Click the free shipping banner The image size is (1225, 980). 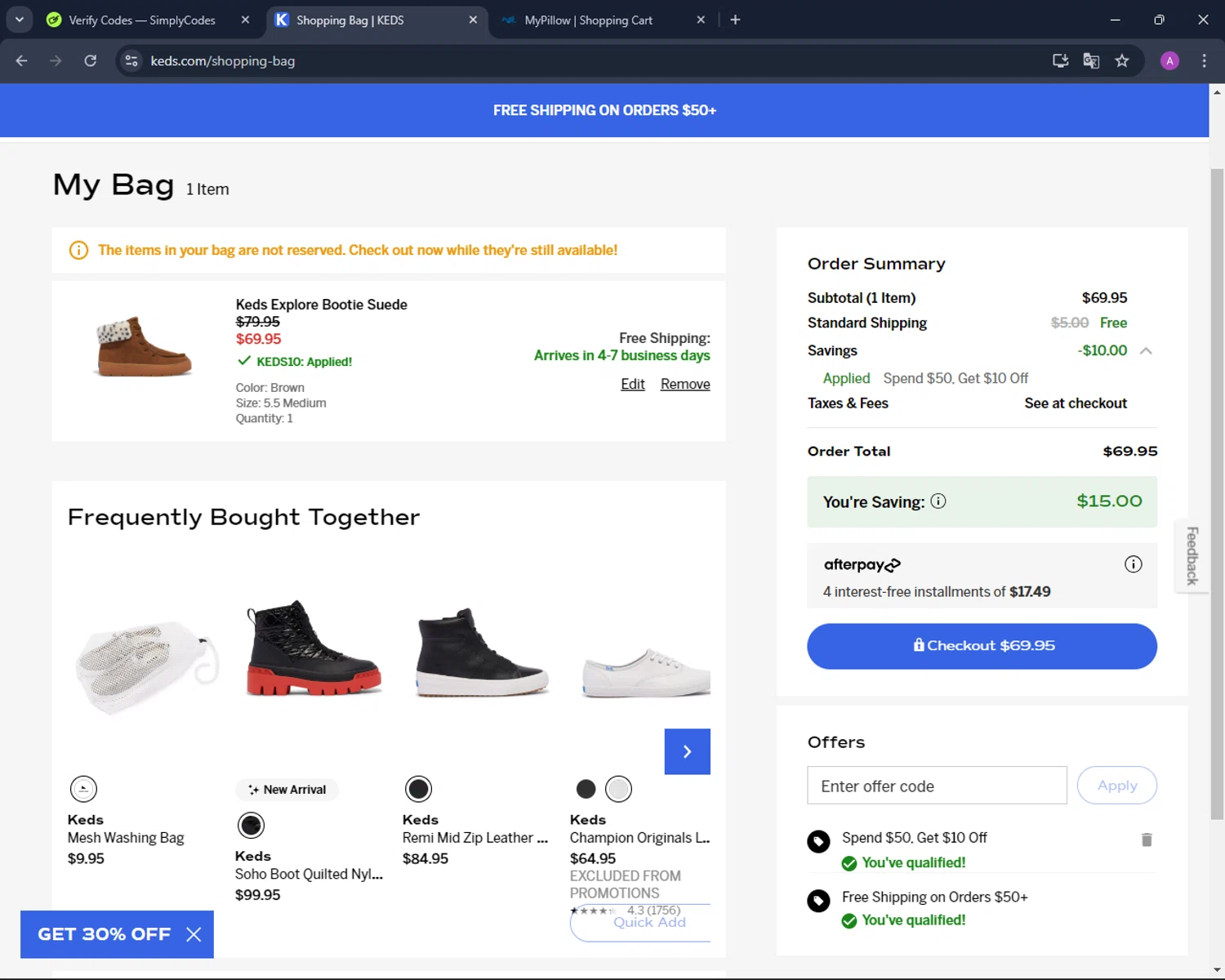(x=604, y=110)
